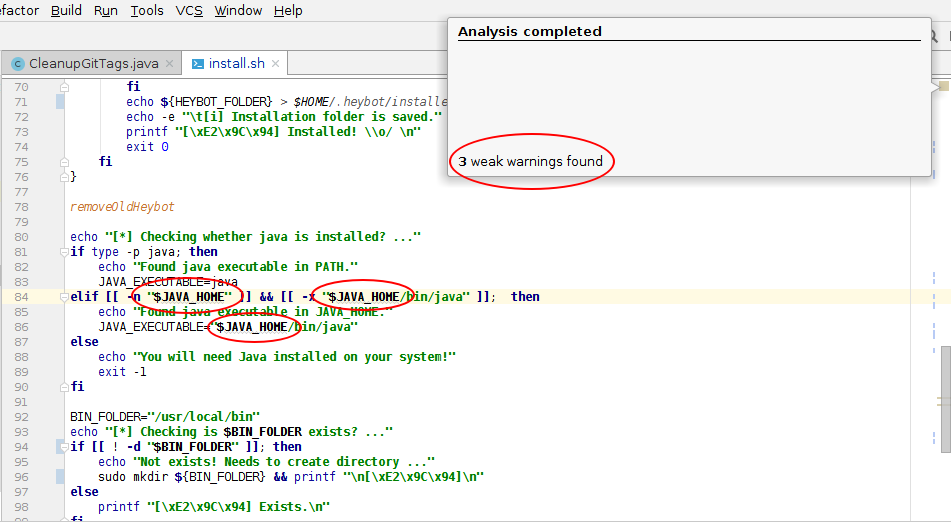Click the change marker in gutter at line 96

pyautogui.click(x=60, y=477)
